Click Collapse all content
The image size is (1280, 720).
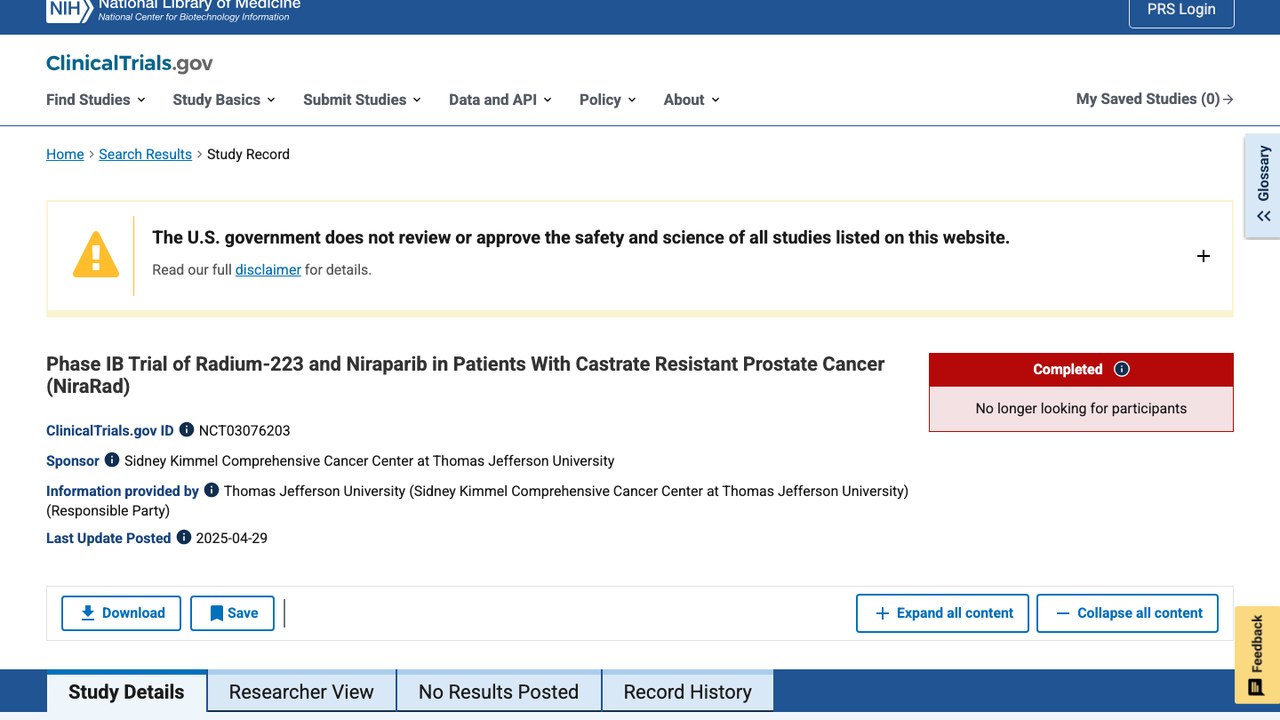click(1128, 613)
